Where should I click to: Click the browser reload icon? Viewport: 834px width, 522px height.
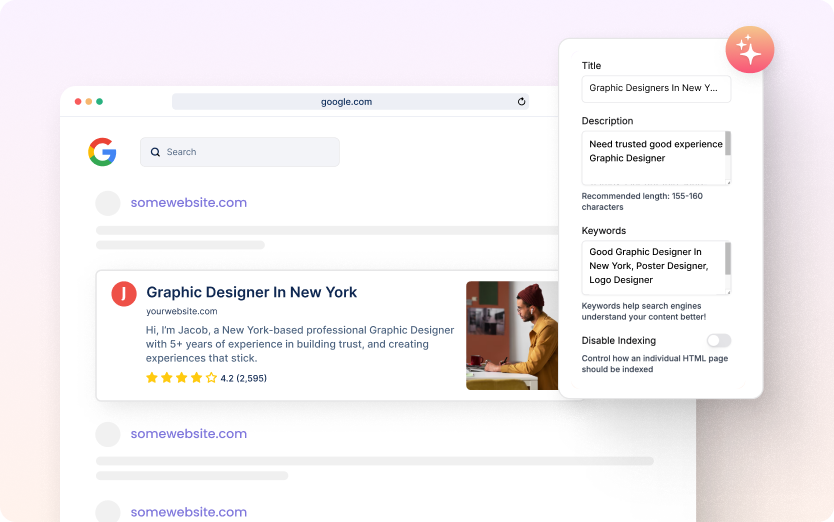tap(521, 101)
